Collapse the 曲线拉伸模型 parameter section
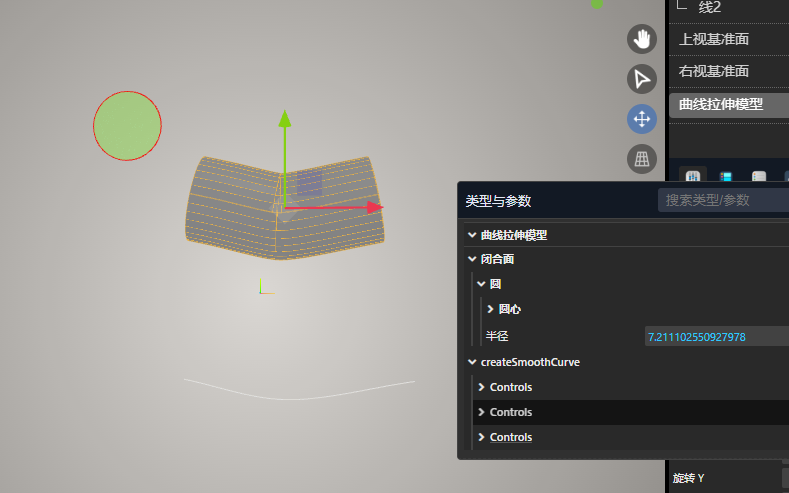 pyautogui.click(x=471, y=235)
